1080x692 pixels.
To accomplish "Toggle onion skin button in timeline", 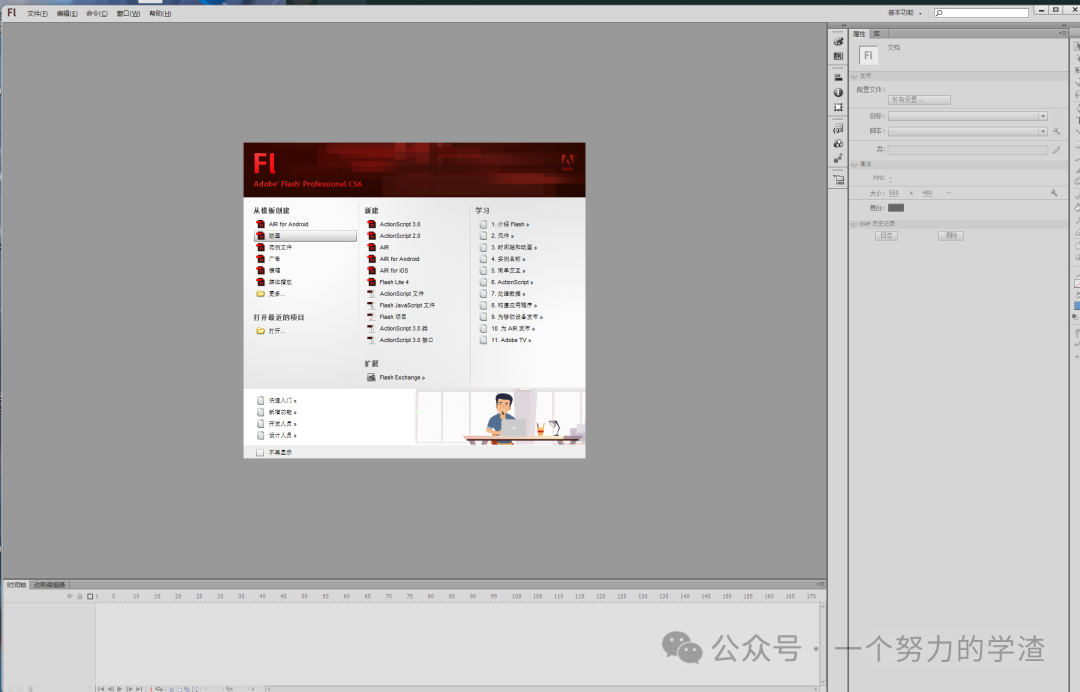I will click(x=172, y=688).
